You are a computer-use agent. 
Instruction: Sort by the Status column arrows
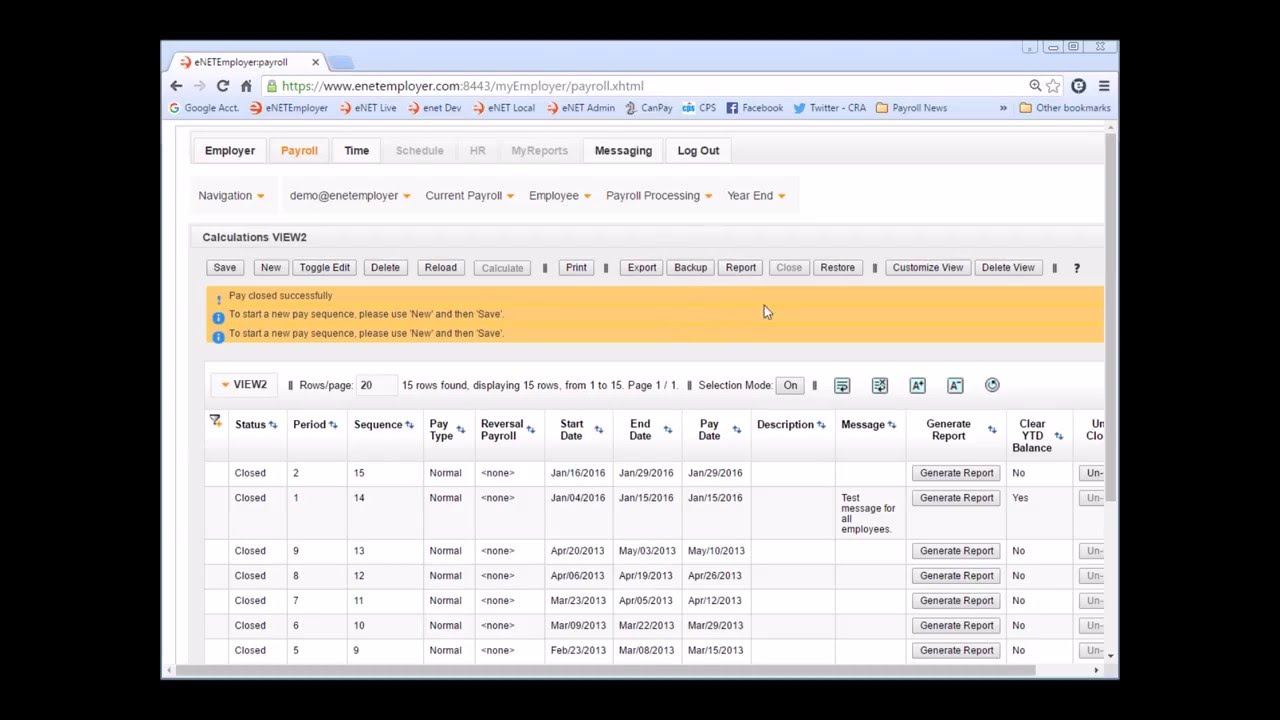click(272, 425)
